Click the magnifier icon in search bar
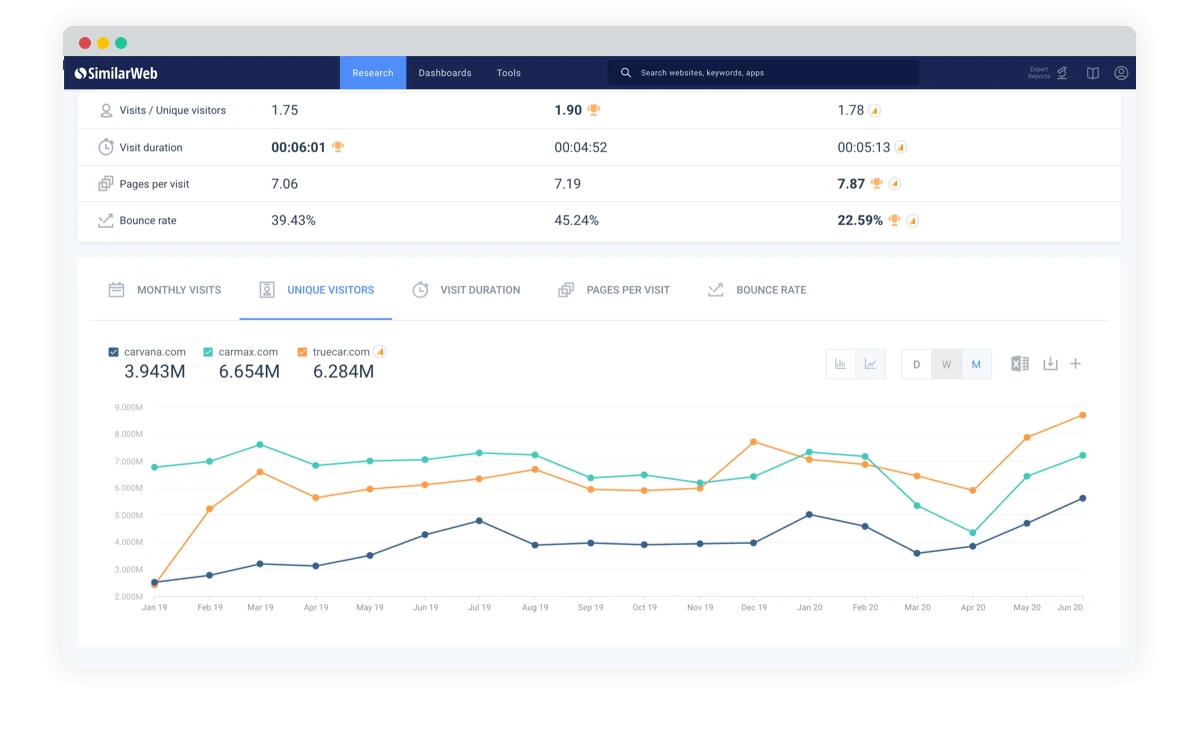 click(x=626, y=73)
